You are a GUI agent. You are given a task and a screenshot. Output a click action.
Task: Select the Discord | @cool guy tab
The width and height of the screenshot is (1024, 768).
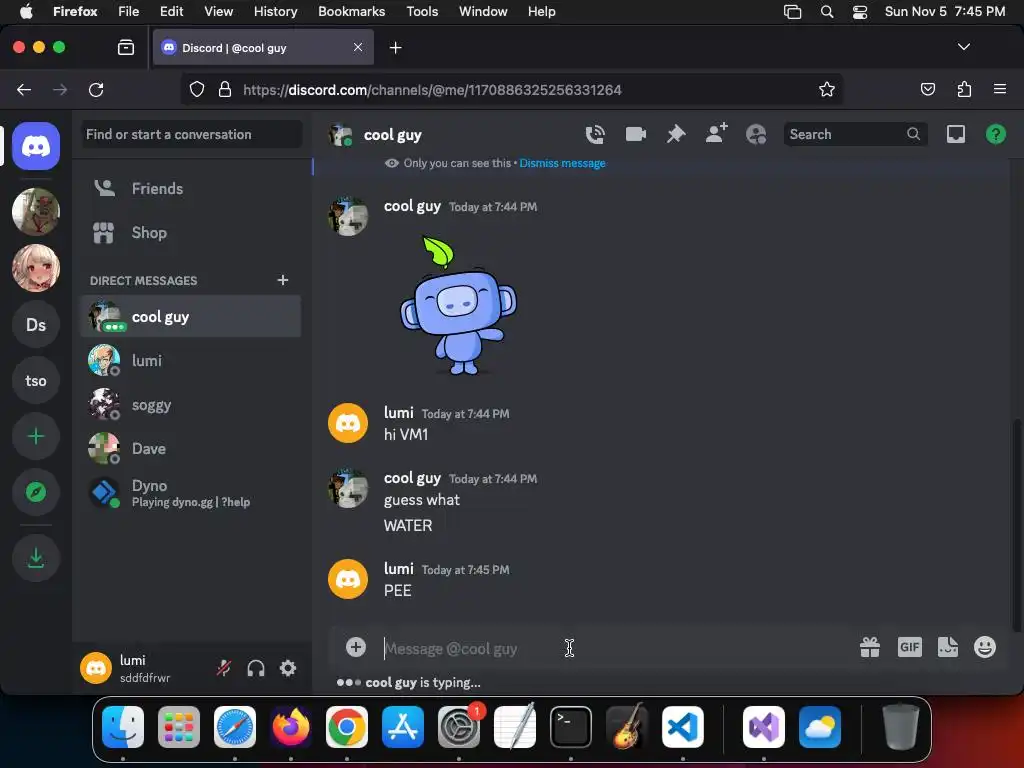[x=264, y=48]
